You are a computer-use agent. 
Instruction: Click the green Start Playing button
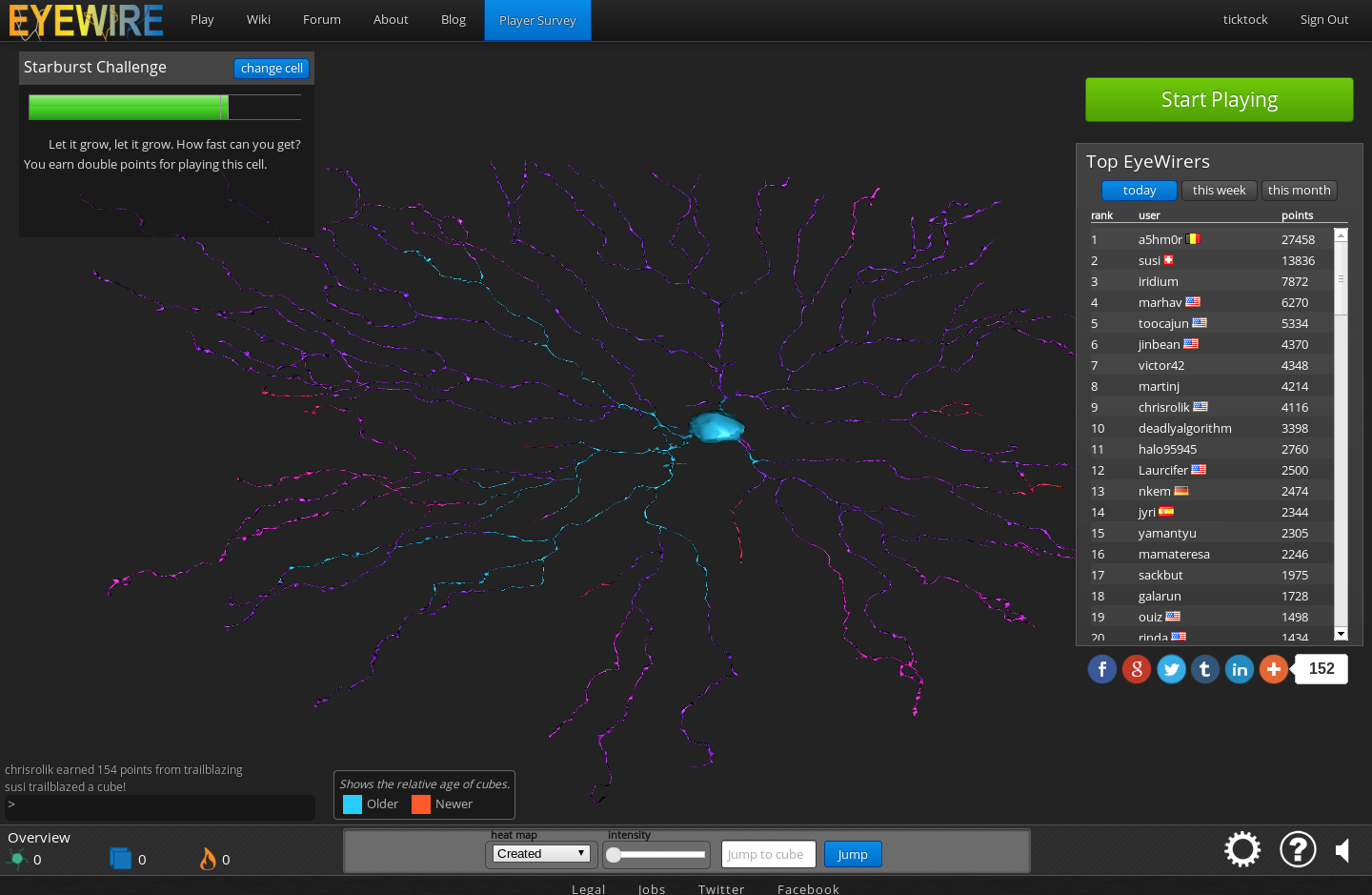pos(1220,100)
